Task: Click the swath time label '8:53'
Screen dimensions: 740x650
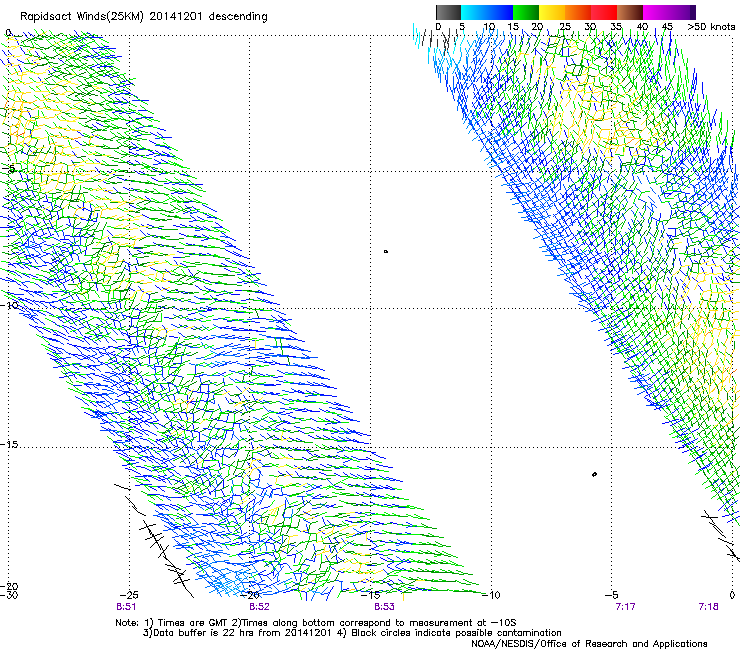Action: point(384,607)
